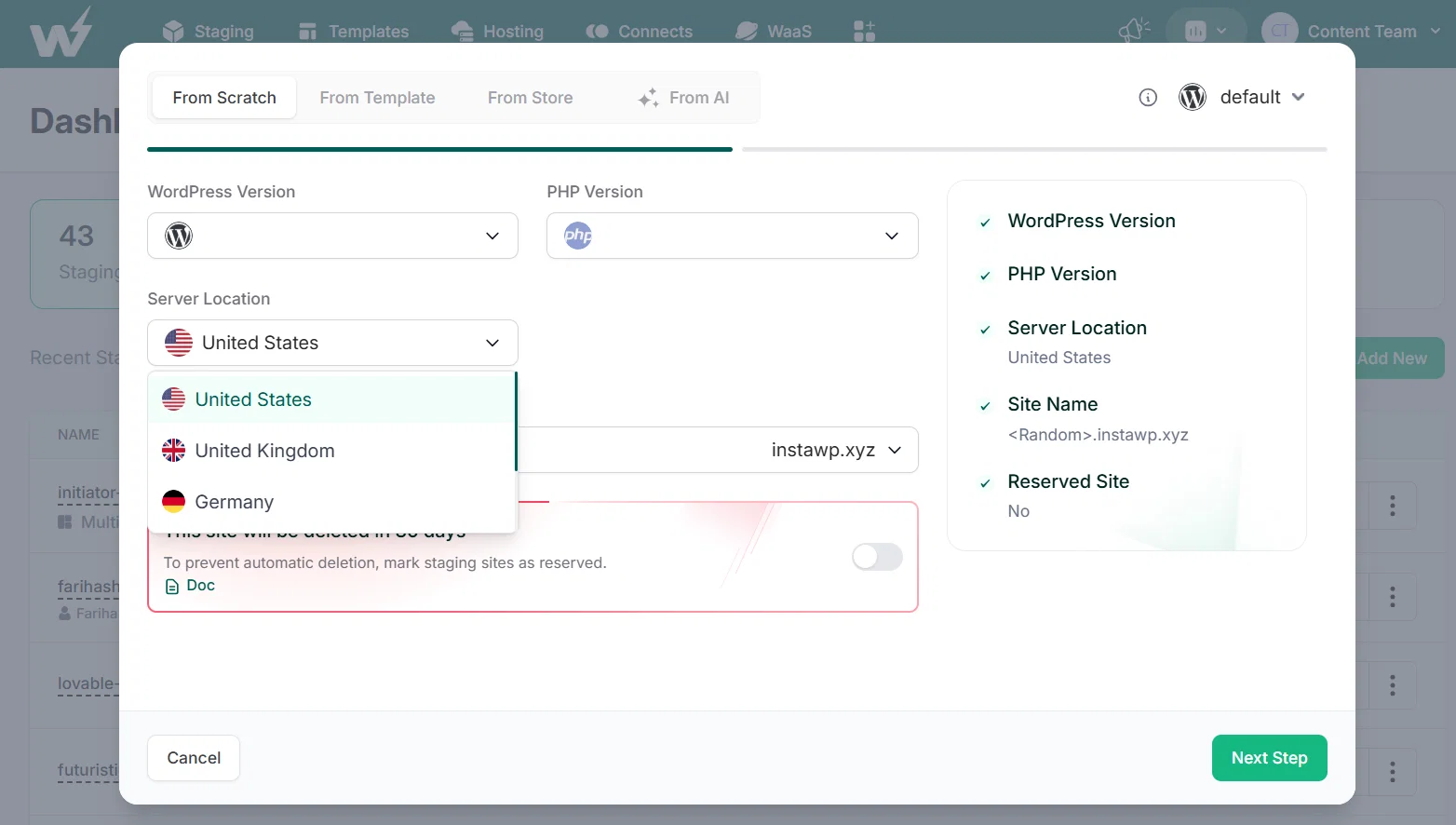Open the stats chart dropdown in header
This screenshot has width=1456, height=825.
[x=1206, y=31]
